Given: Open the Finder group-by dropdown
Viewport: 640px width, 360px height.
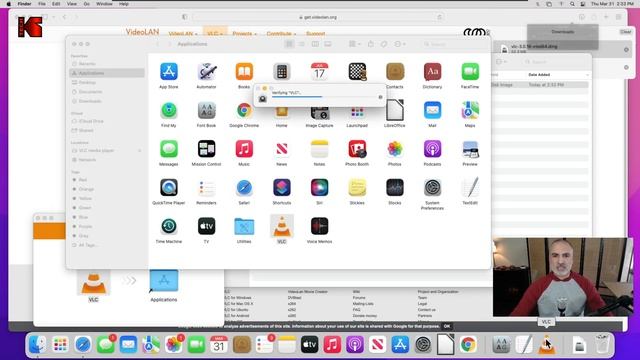Looking at the screenshot, I should click(354, 44).
